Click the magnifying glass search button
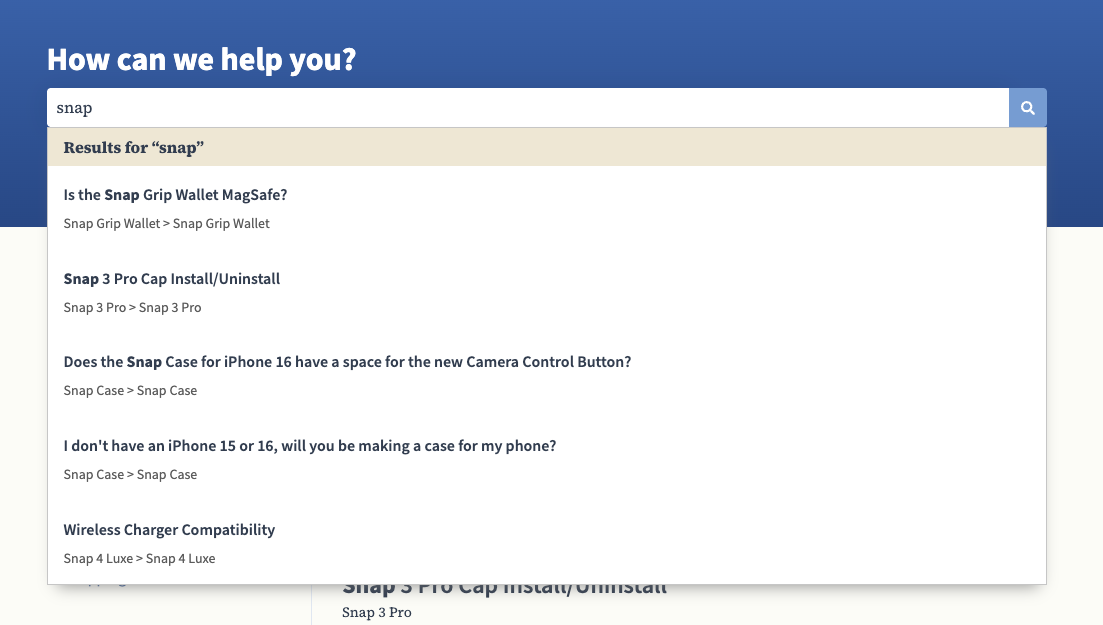 pos(1027,108)
